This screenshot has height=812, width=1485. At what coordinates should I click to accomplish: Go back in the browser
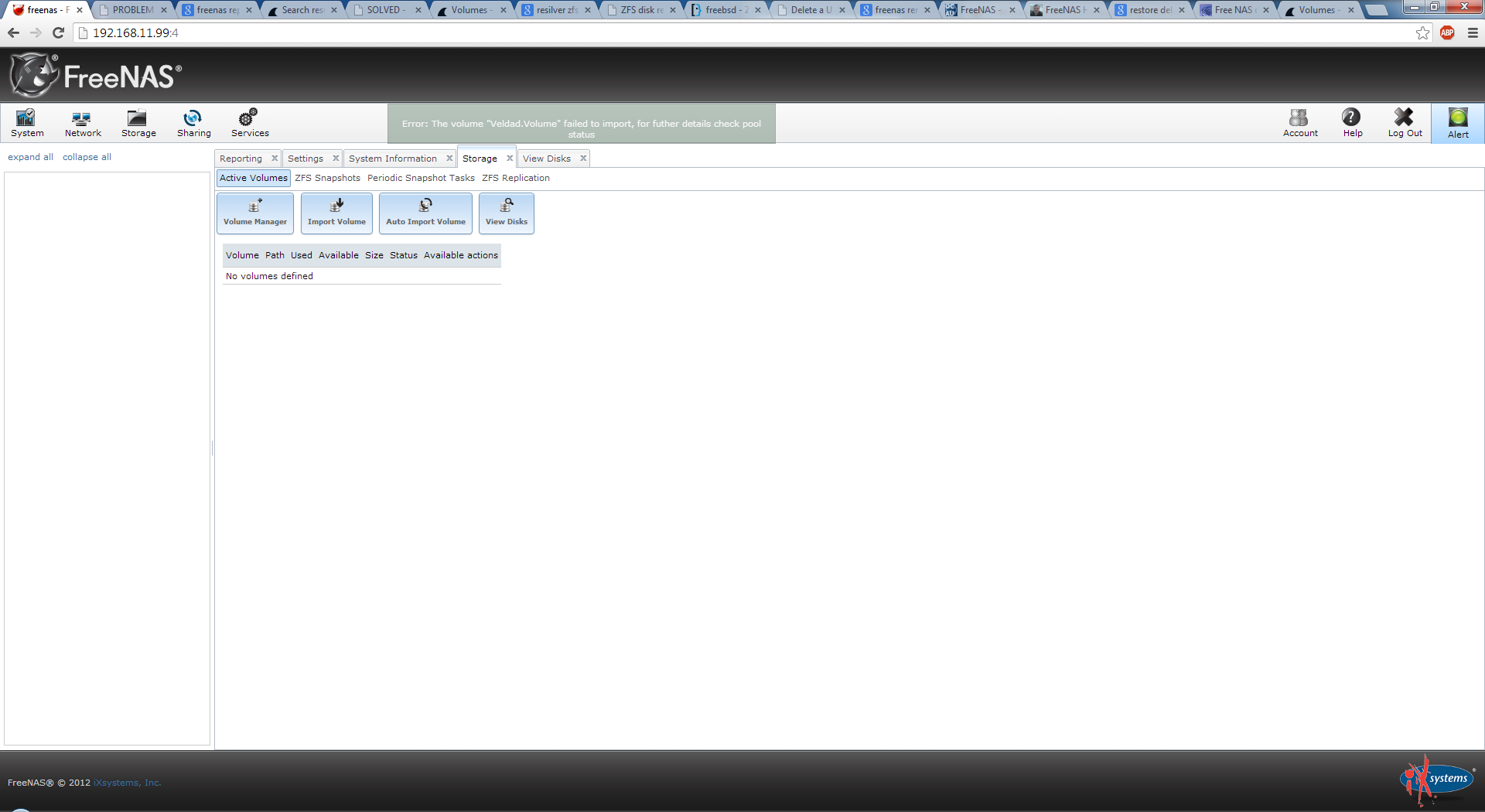[13, 32]
